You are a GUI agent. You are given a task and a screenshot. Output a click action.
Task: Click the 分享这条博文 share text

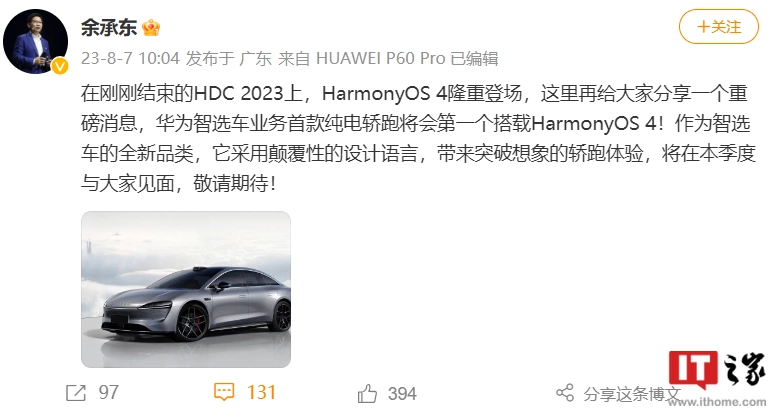click(632, 394)
